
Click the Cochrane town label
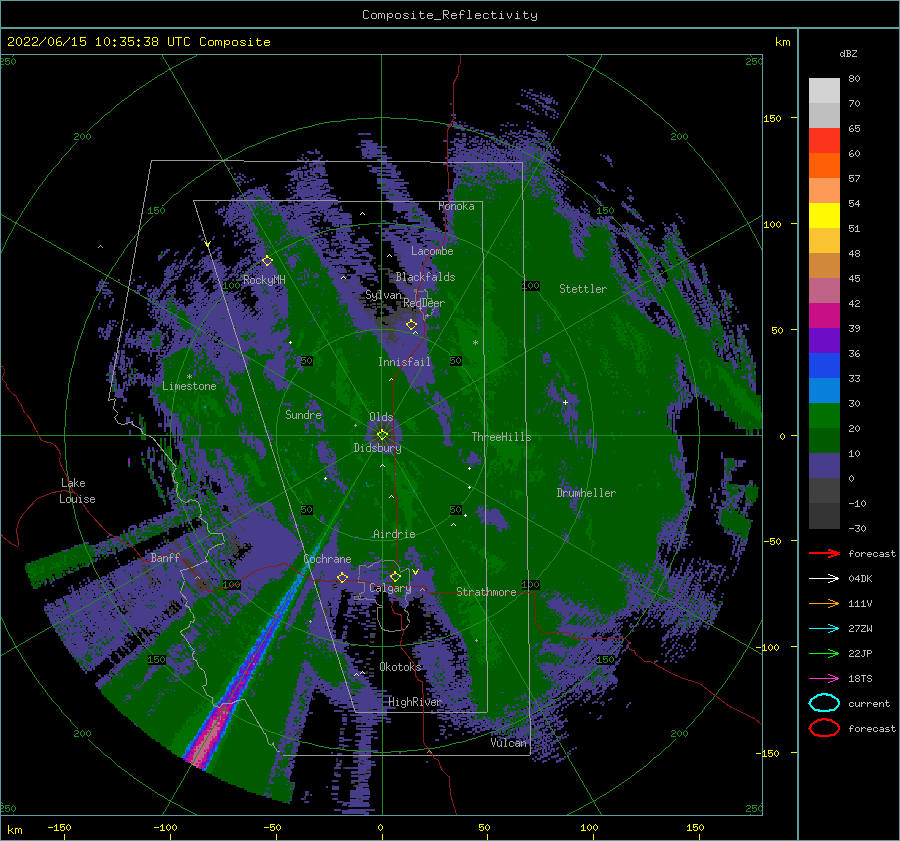327,559
